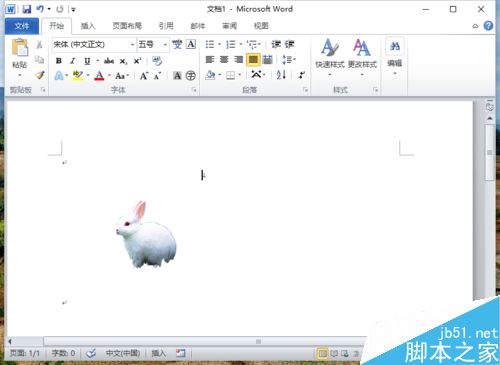
Task: Expand the Multilevel list dropdown
Action: (x=259, y=44)
